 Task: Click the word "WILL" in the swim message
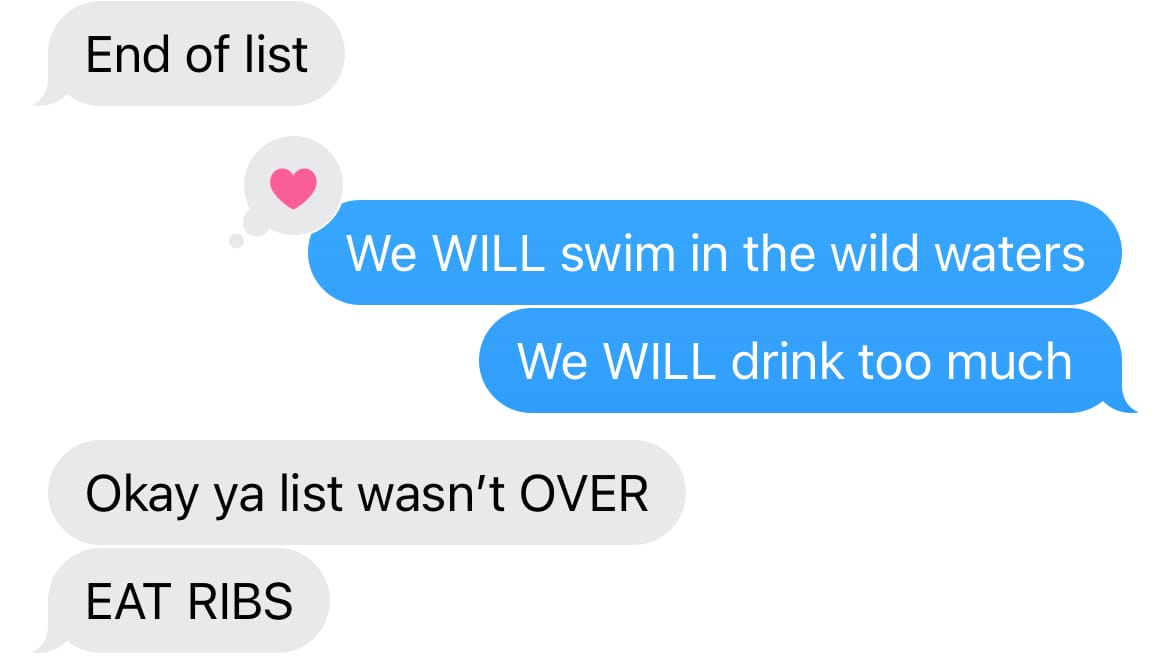tap(488, 254)
